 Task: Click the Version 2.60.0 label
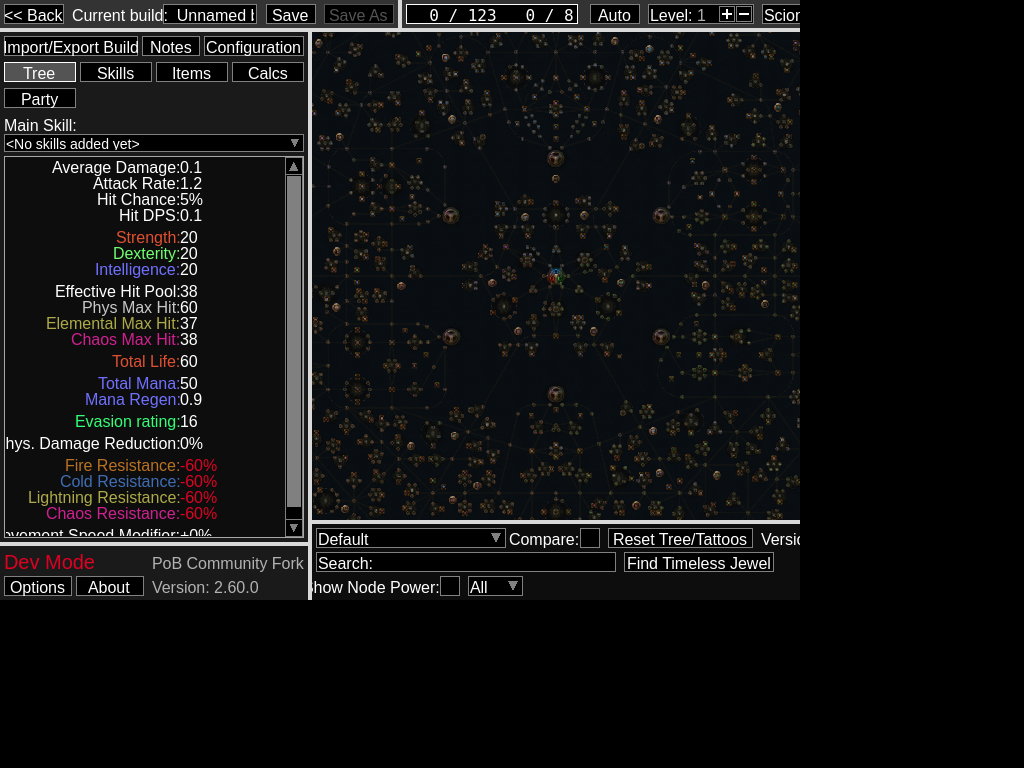[205, 586]
